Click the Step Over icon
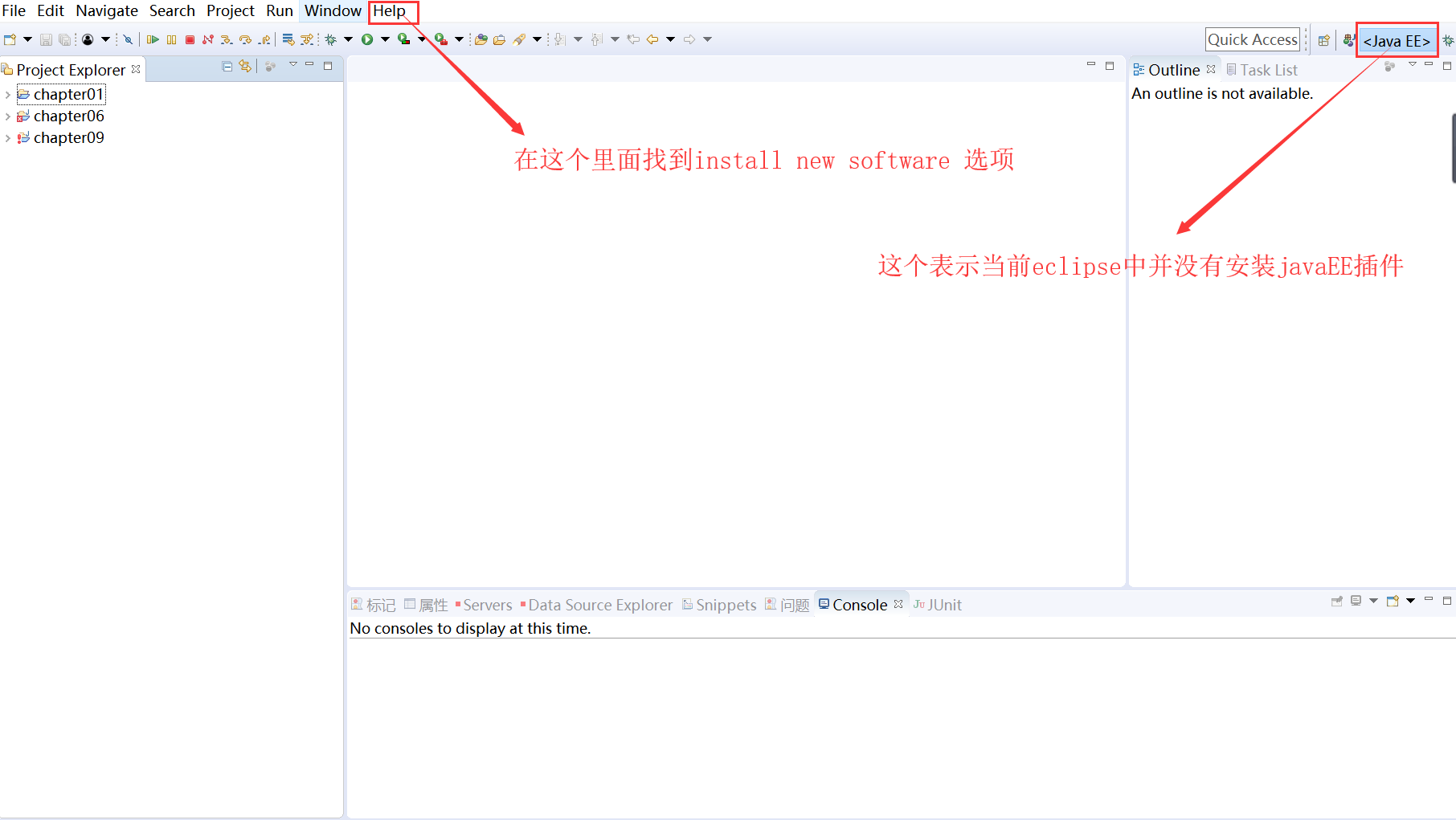The width and height of the screenshot is (1456, 820). 245,39
